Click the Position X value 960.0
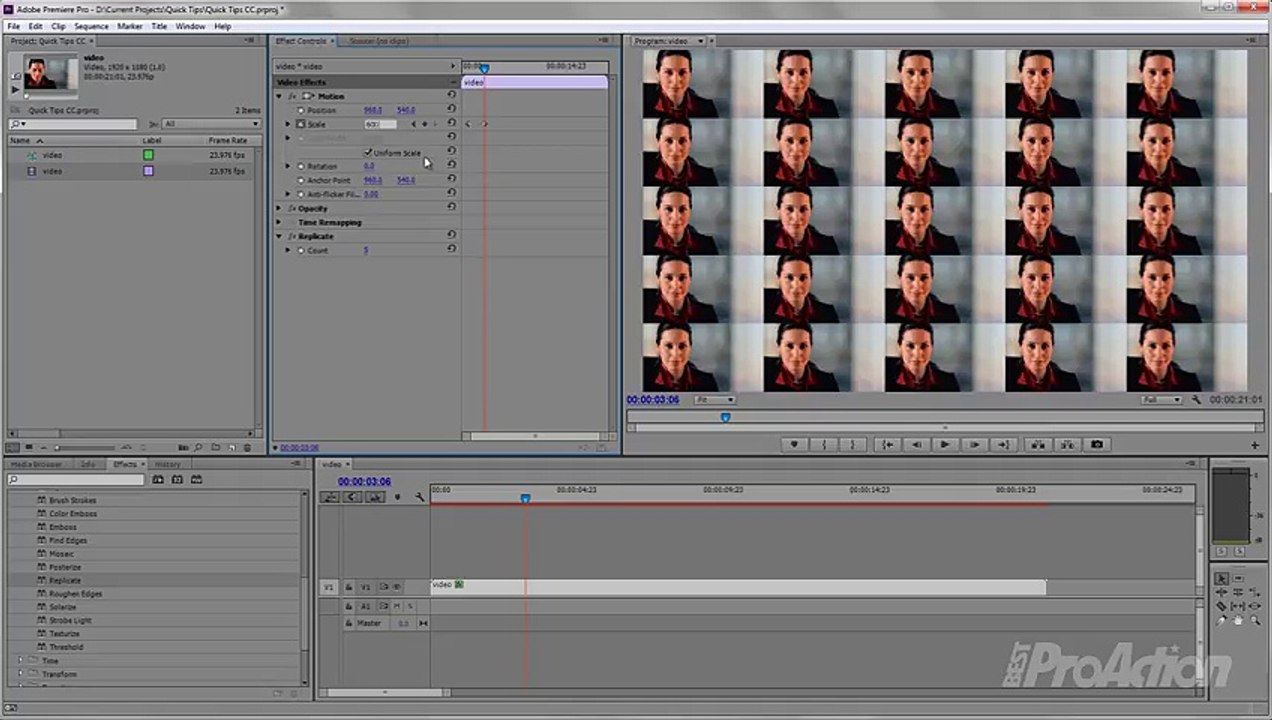 click(x=372, y=110)
